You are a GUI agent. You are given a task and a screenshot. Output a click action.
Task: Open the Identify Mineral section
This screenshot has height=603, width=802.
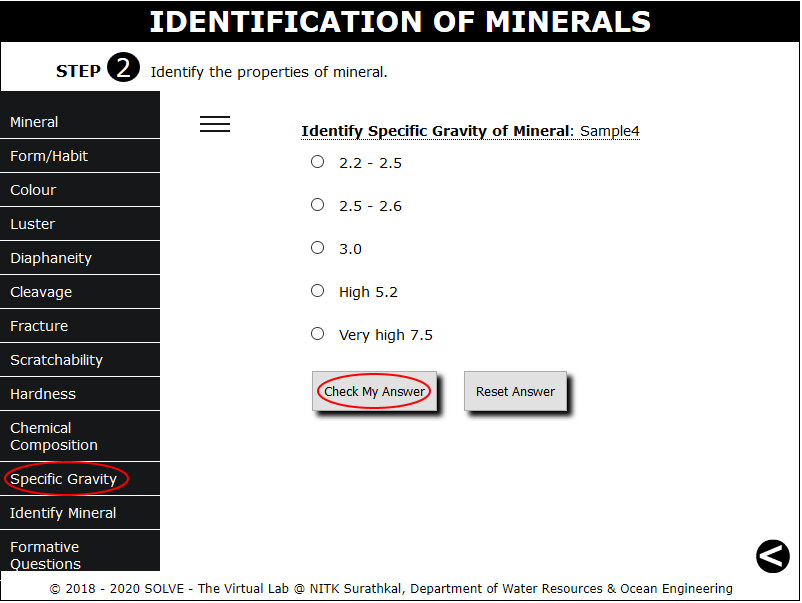[80, 513]
